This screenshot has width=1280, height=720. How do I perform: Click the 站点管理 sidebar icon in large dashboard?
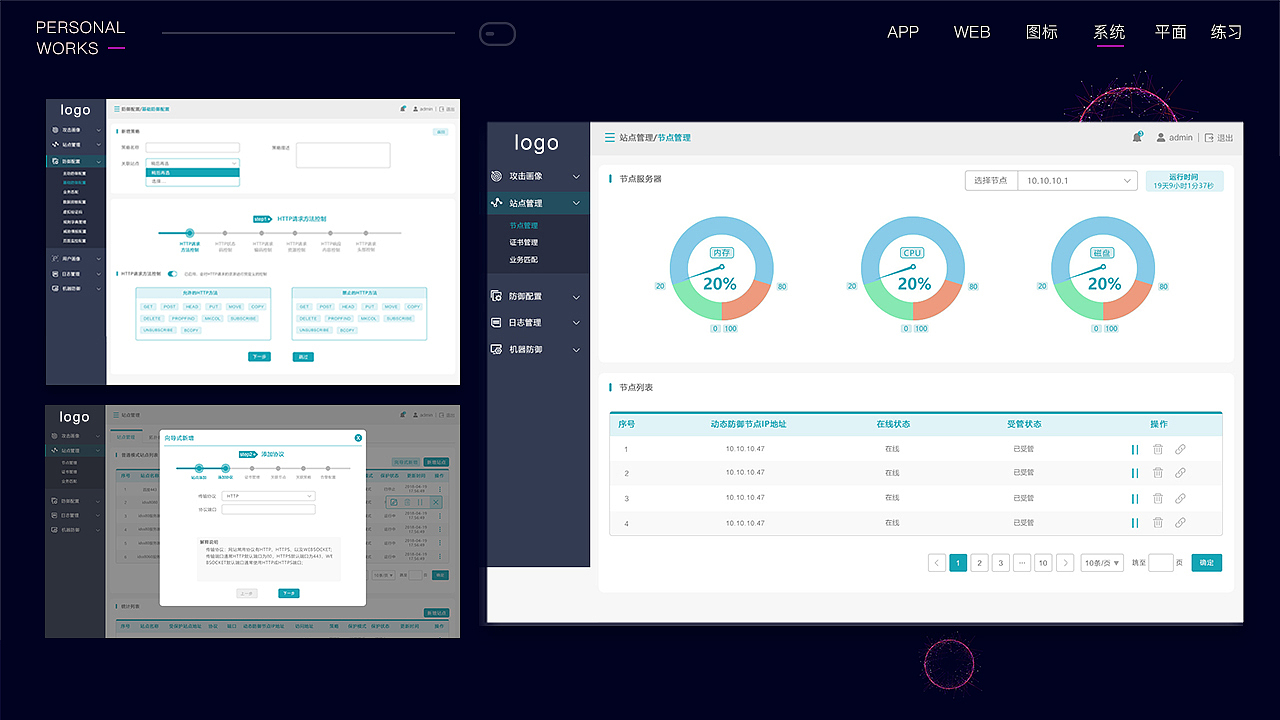pyautogui.click(x=497, y=203)
